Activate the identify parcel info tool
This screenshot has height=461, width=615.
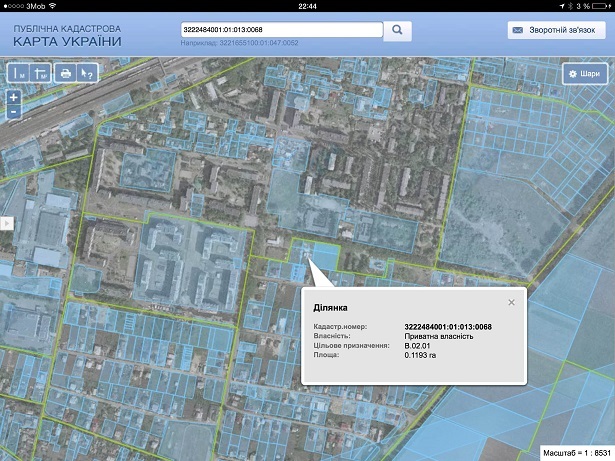click(x=87, y=73)
